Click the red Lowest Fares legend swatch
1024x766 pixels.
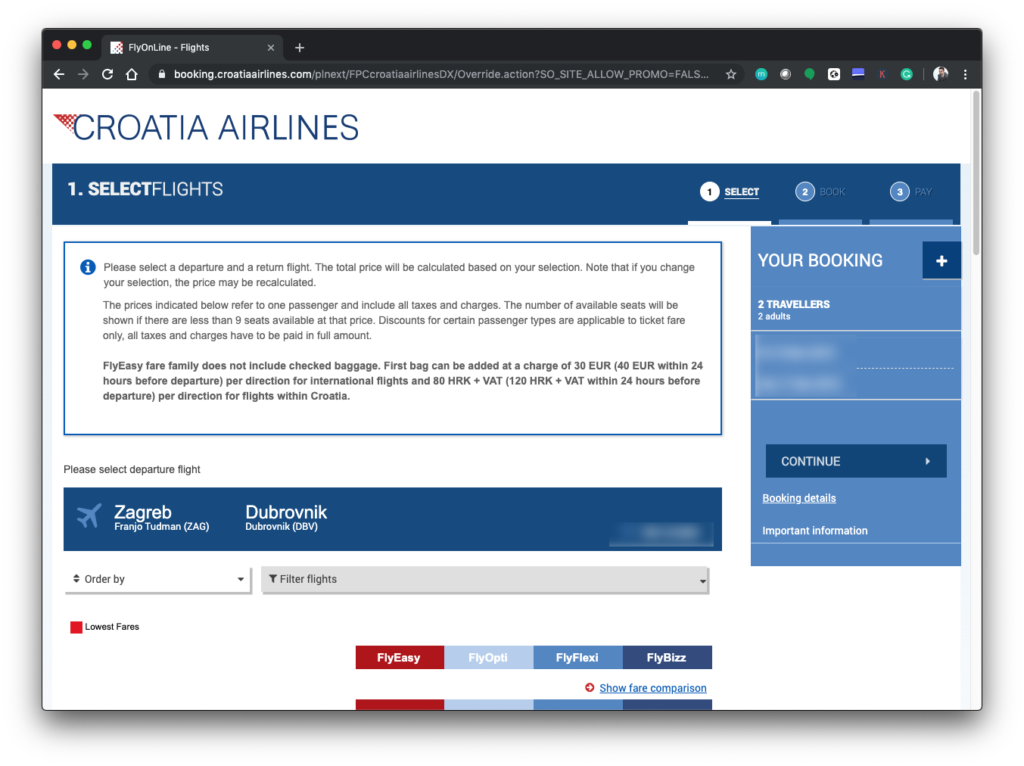click(76, 627)
